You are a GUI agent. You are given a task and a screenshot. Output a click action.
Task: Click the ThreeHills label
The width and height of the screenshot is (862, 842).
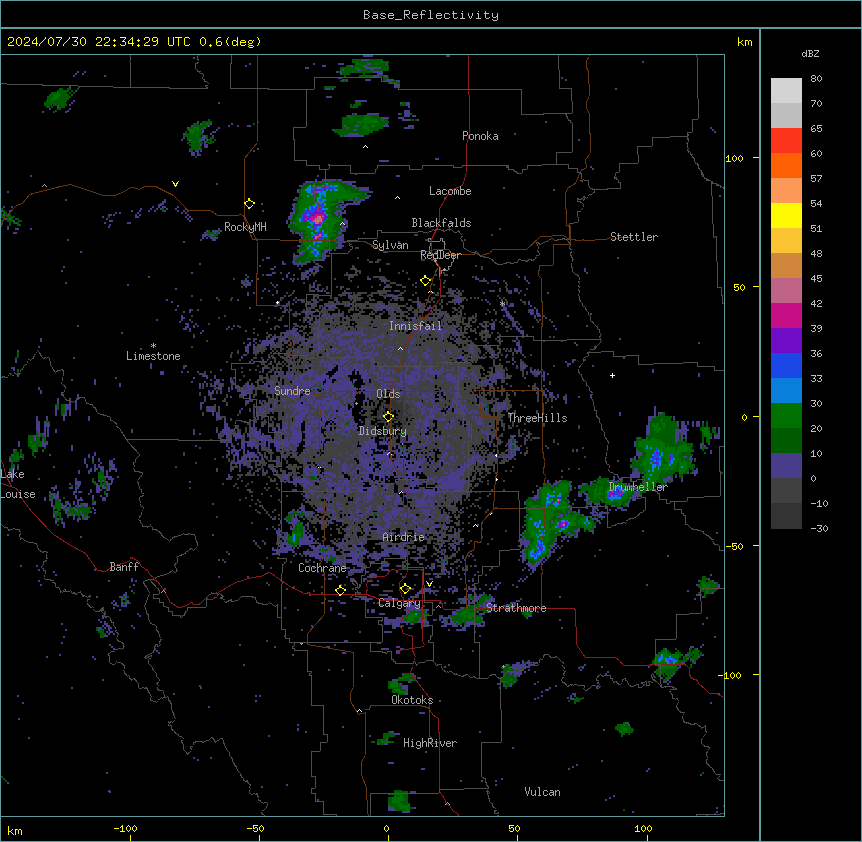(x=537, y=418)
